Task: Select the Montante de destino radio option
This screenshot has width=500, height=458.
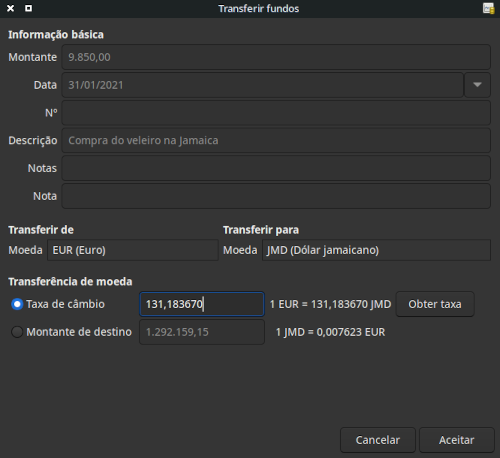Action: 17,332
